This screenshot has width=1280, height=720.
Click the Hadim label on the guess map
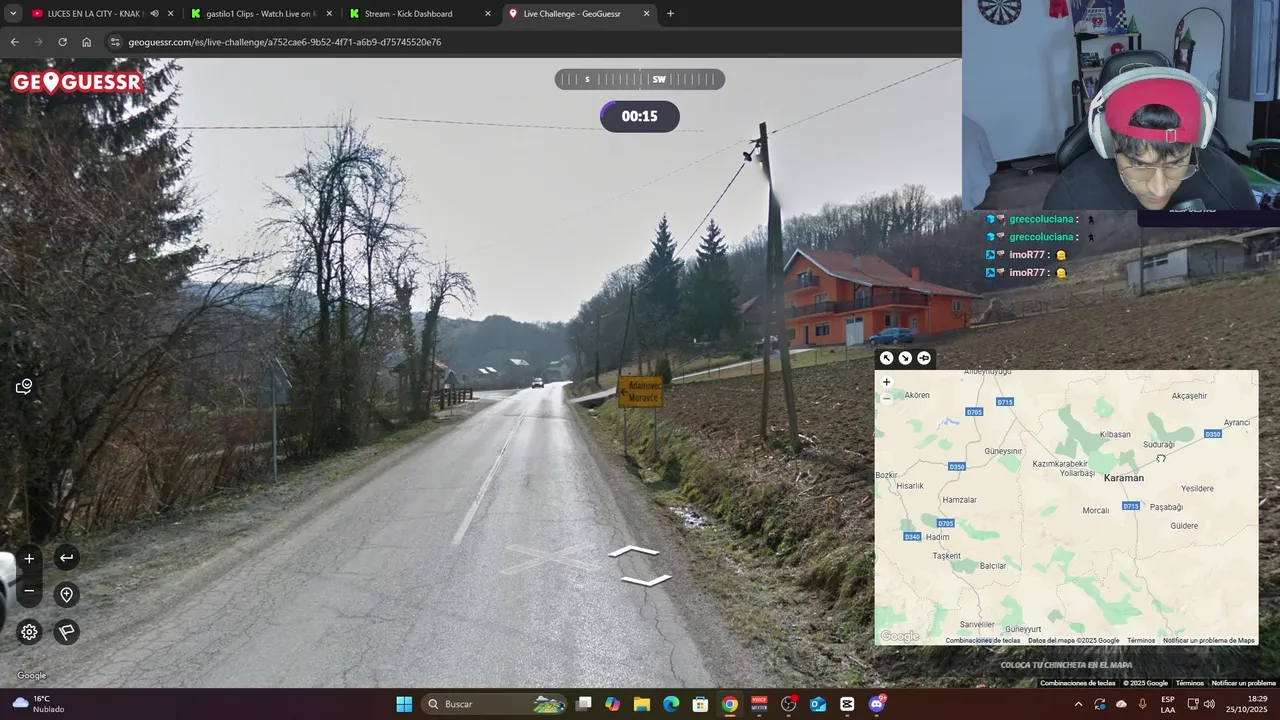click(938, 537)
